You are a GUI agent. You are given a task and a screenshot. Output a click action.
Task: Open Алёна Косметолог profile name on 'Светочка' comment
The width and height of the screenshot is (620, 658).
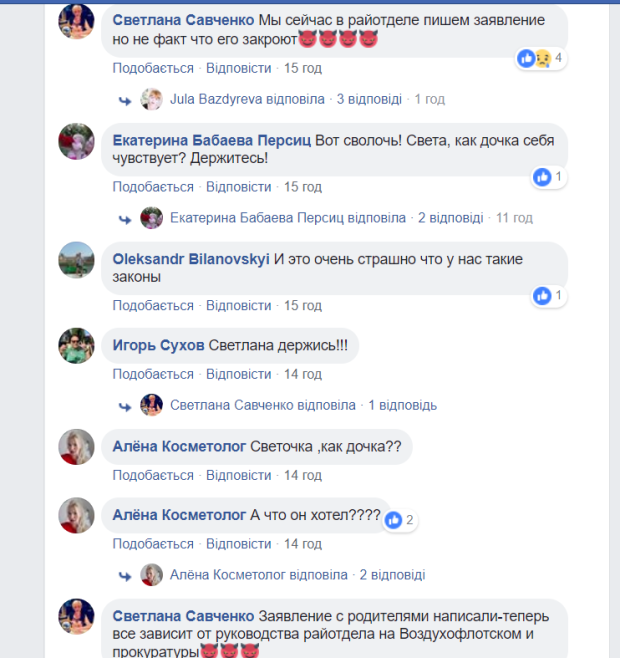point(179,446)
